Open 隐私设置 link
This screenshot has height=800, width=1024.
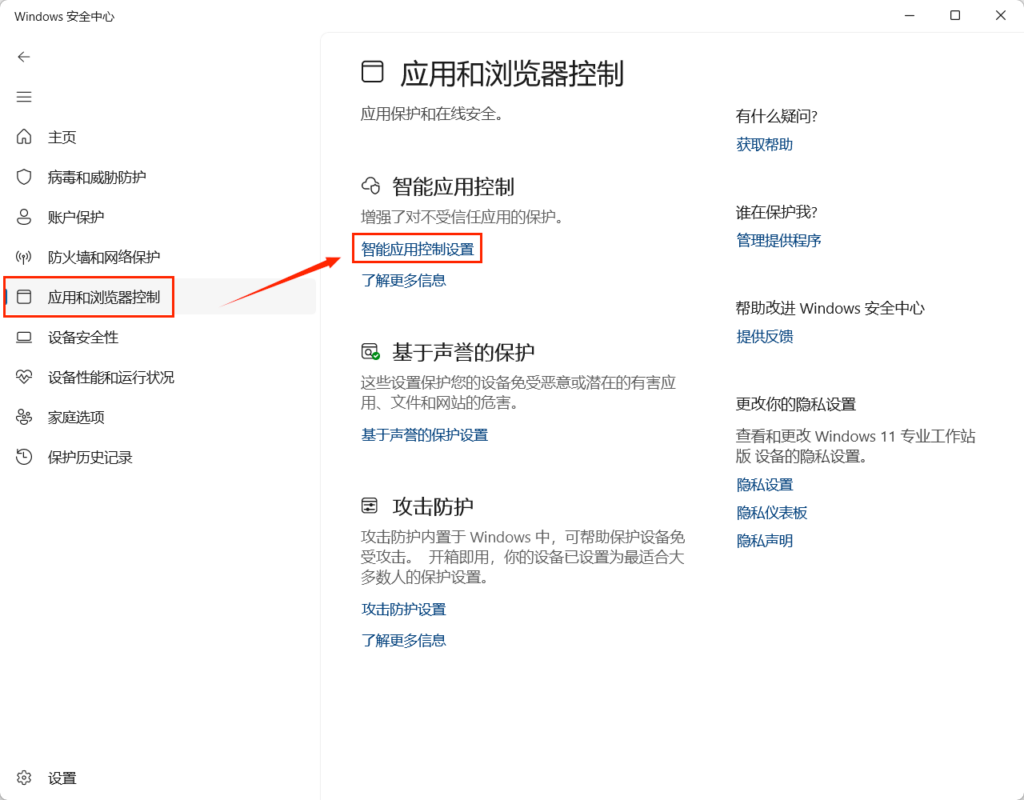(765, 485)
